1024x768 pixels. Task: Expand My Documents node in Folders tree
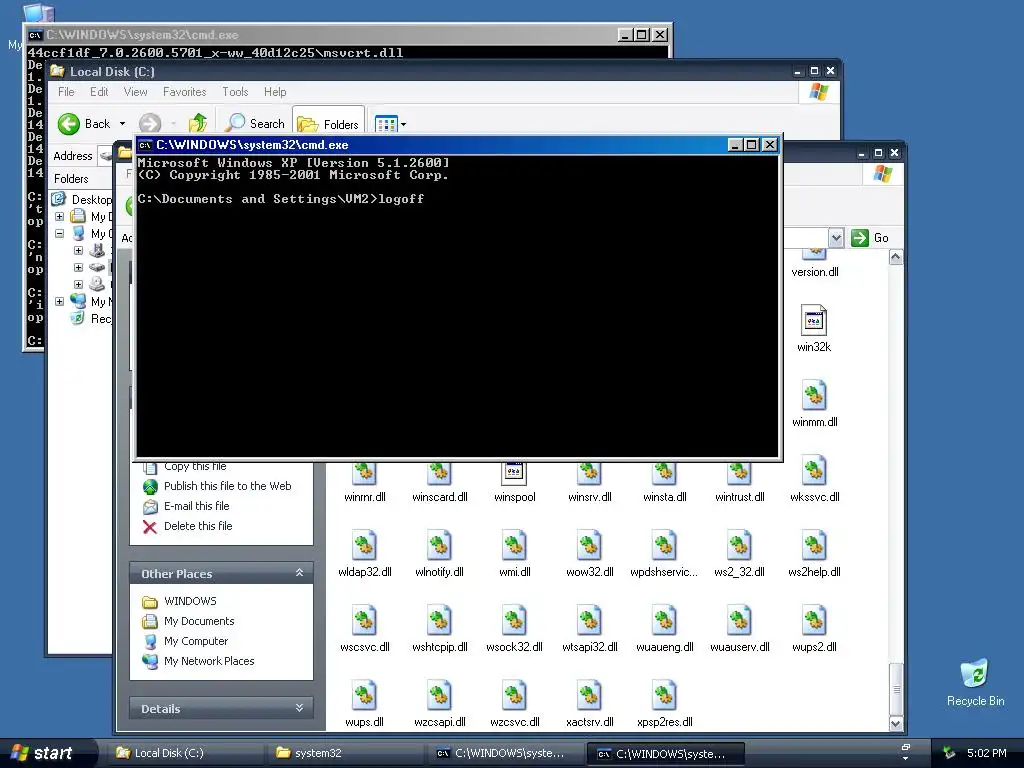point(59,216)
